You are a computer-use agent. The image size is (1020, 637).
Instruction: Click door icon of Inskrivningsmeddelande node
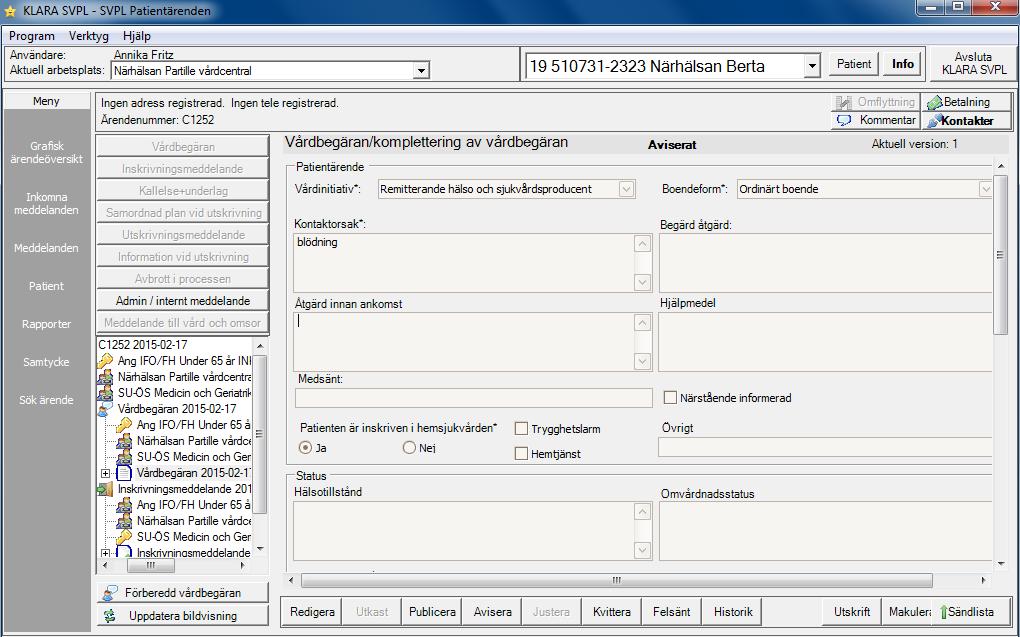tap(105, 489)
